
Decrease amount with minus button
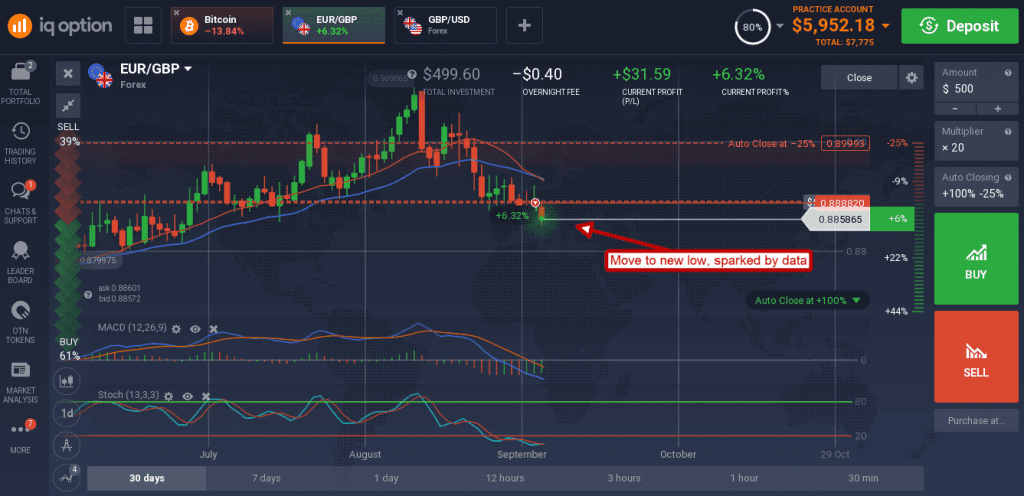[955, 108]
